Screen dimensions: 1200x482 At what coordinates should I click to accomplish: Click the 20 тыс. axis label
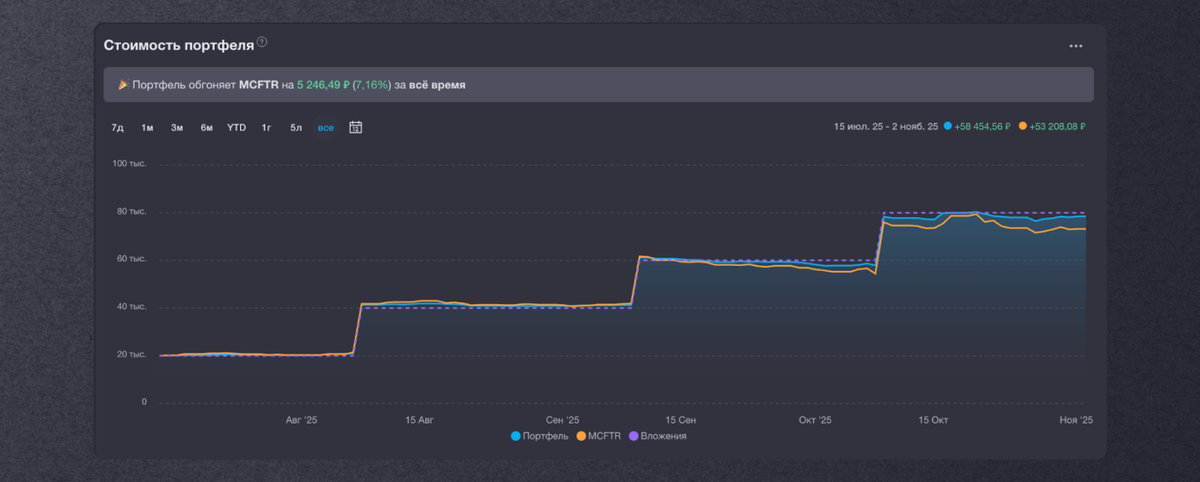(132, 354)
